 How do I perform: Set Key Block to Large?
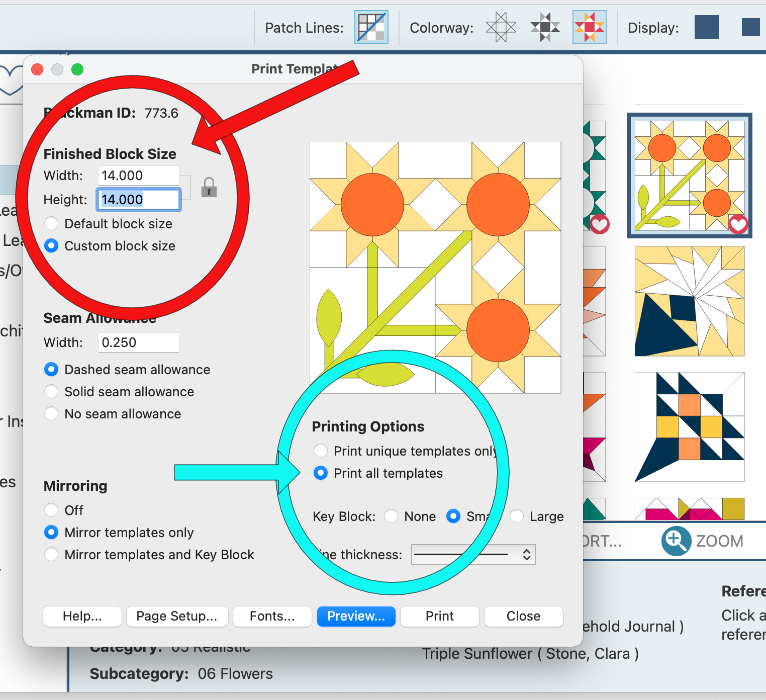click(x=517, y=517)
